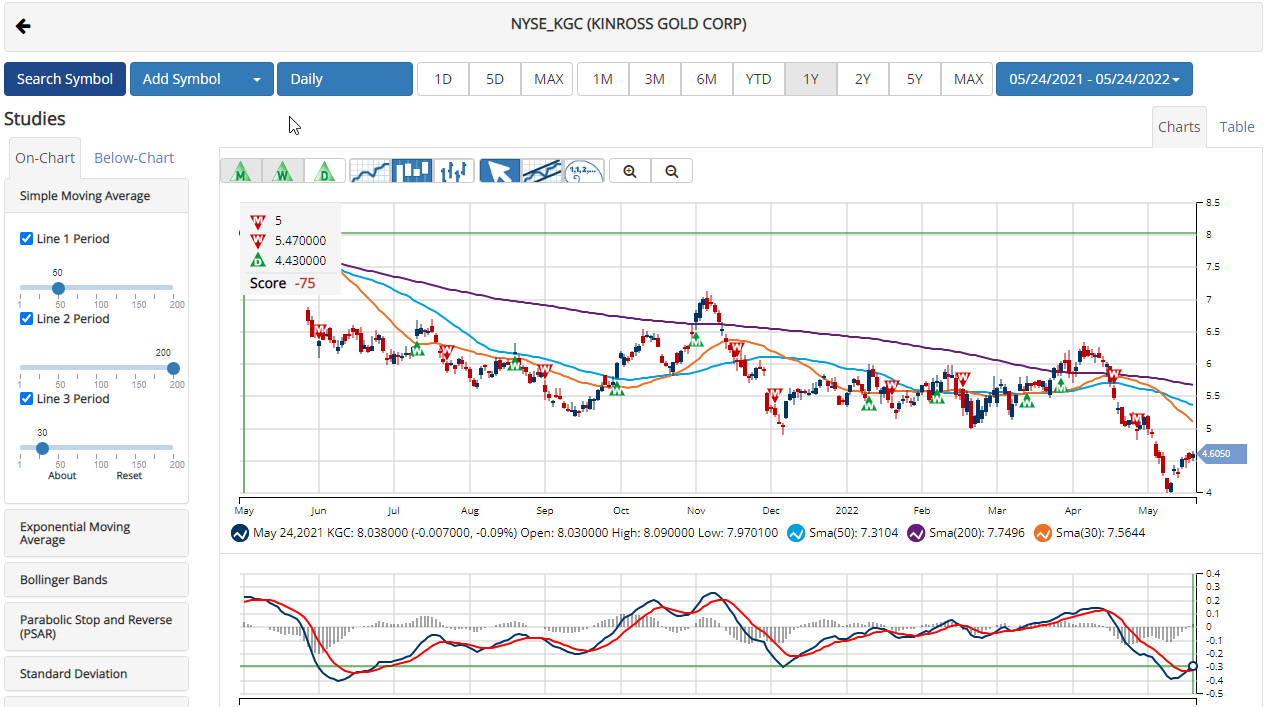
Task: Toggle daily trade triangles (D)
Action: pos(325,171)
